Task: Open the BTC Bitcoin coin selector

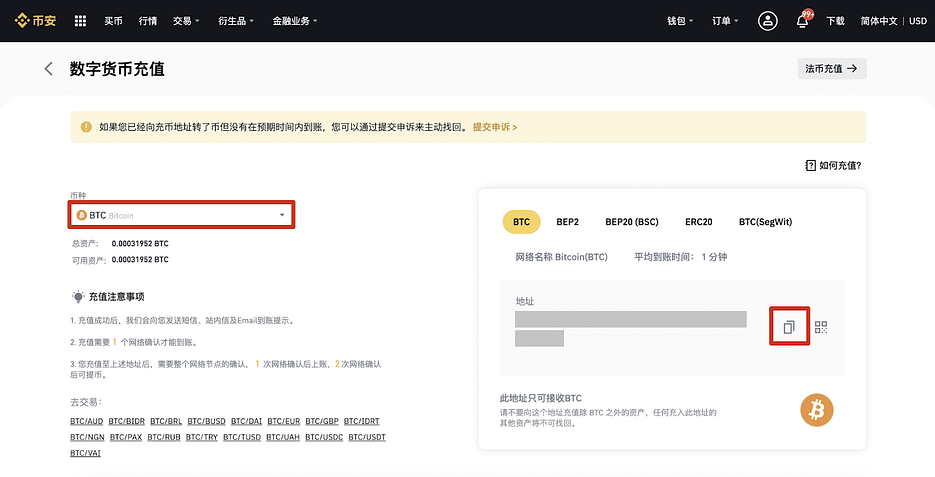Action: pyautogui.click(x=181, y=215)
